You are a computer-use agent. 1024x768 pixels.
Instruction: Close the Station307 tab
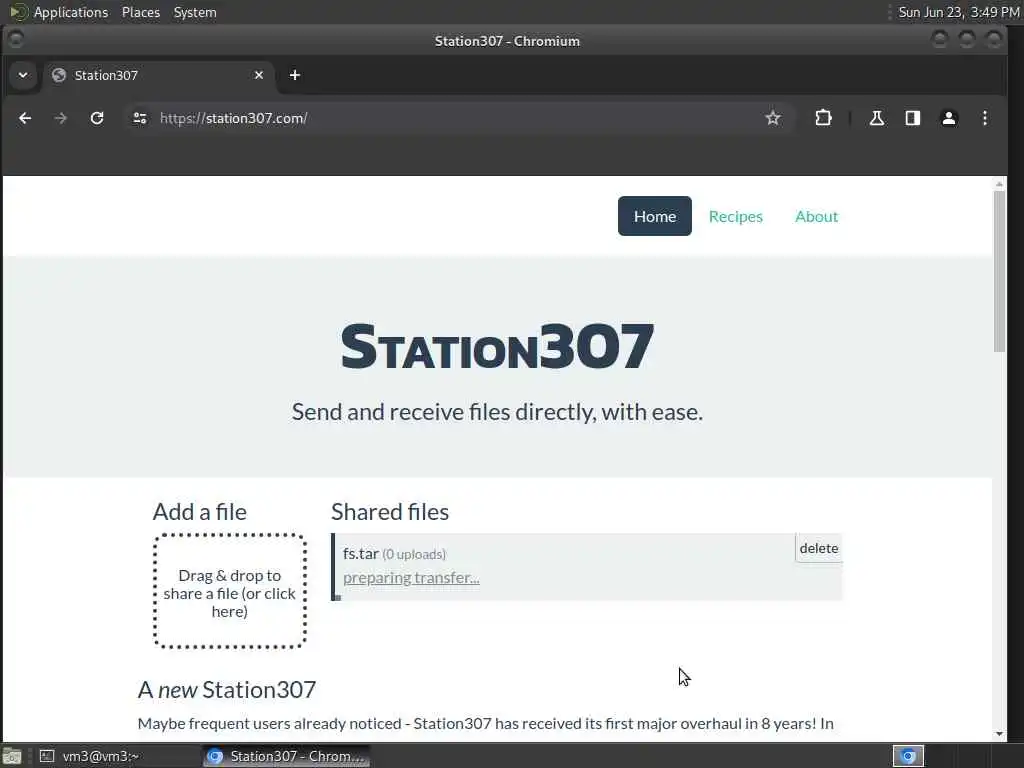(x=259, y=75)
